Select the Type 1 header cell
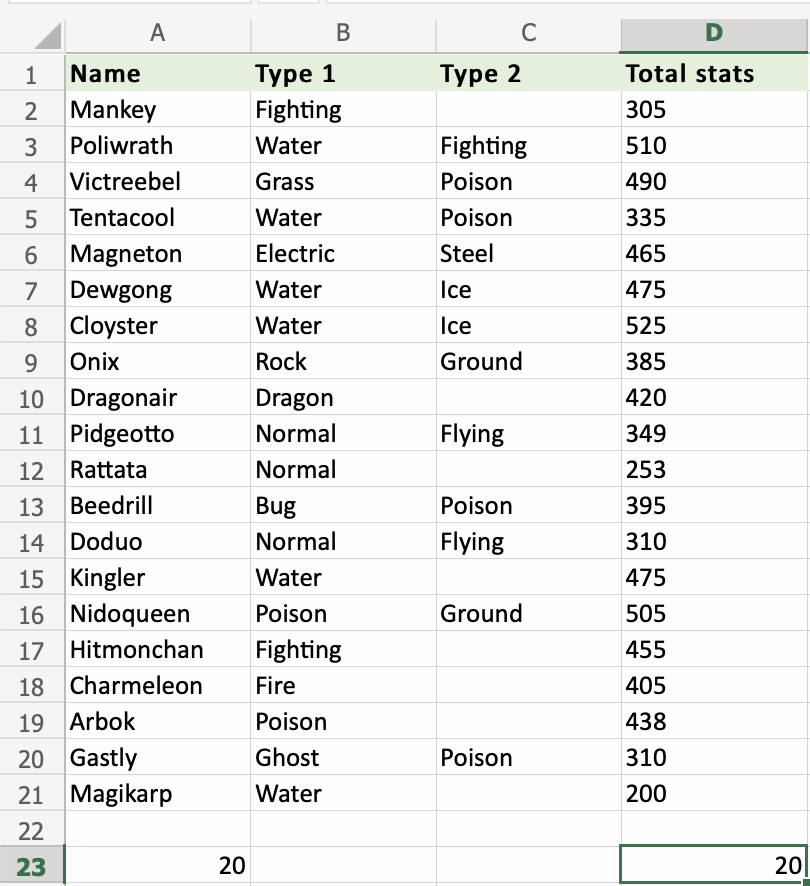Image resolution: width=810 pixels, height=886 pixels. tap(343, 74)
